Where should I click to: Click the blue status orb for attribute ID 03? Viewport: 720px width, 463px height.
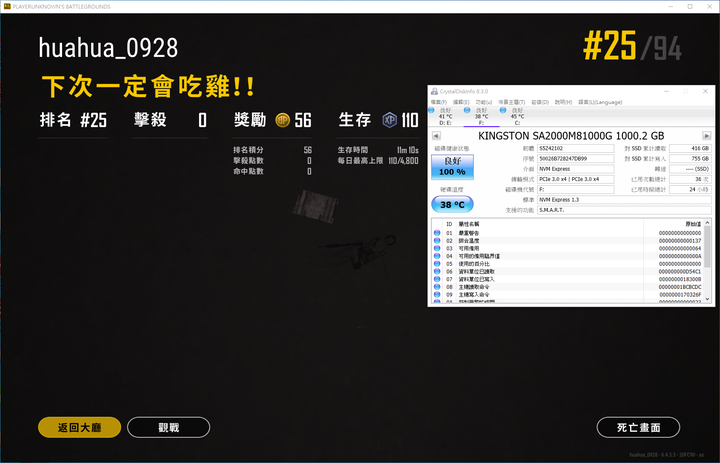437,248
